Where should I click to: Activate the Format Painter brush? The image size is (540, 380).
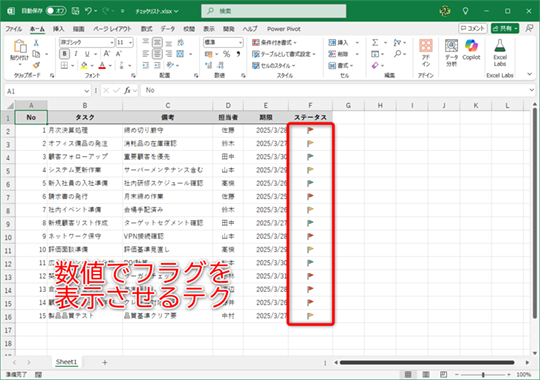click(36, 65)
